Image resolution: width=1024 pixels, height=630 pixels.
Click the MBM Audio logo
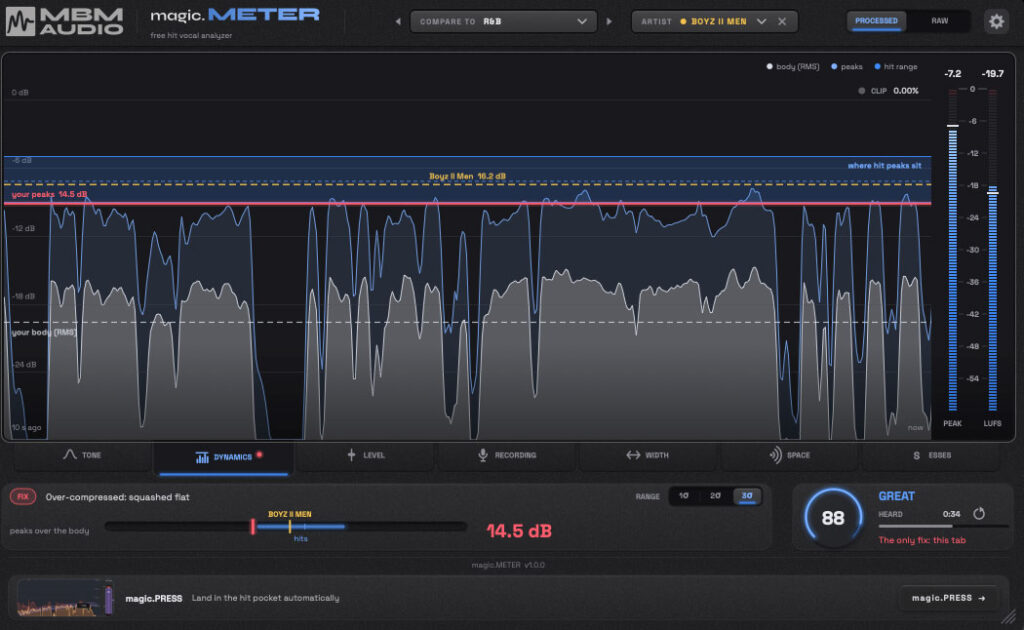(65, 22)
